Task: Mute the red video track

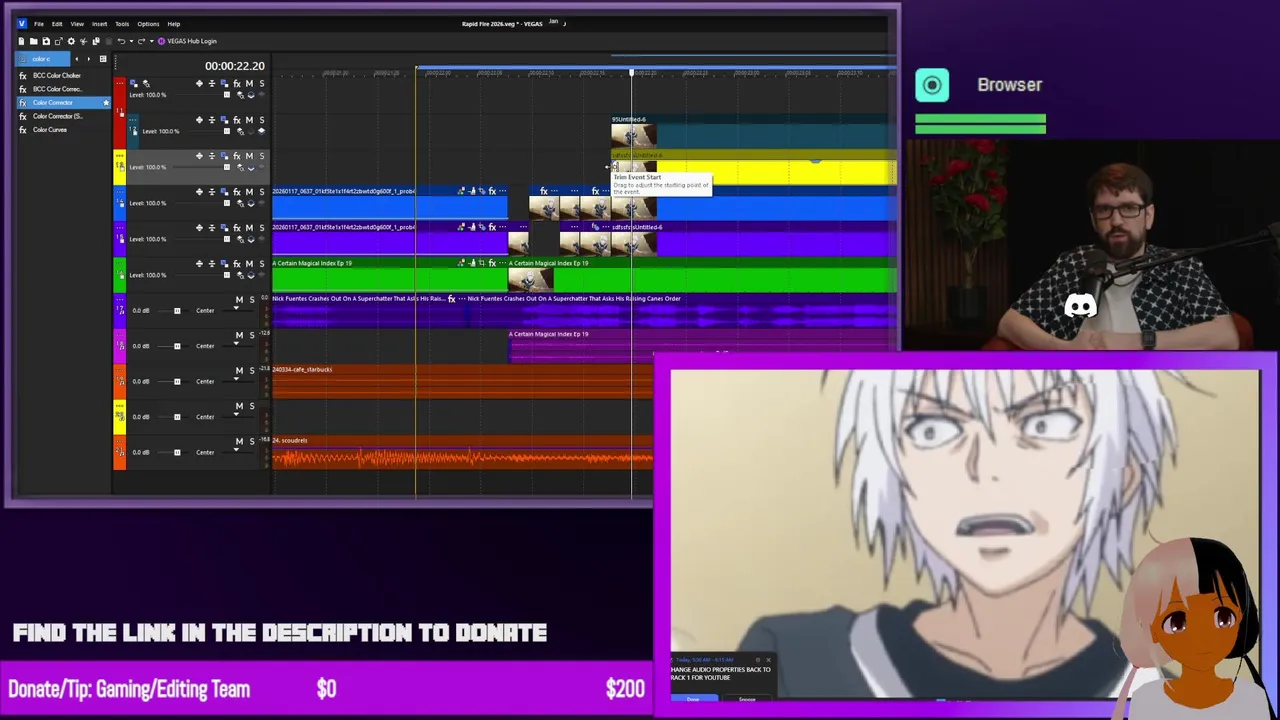Action: (x=249, y=84)
